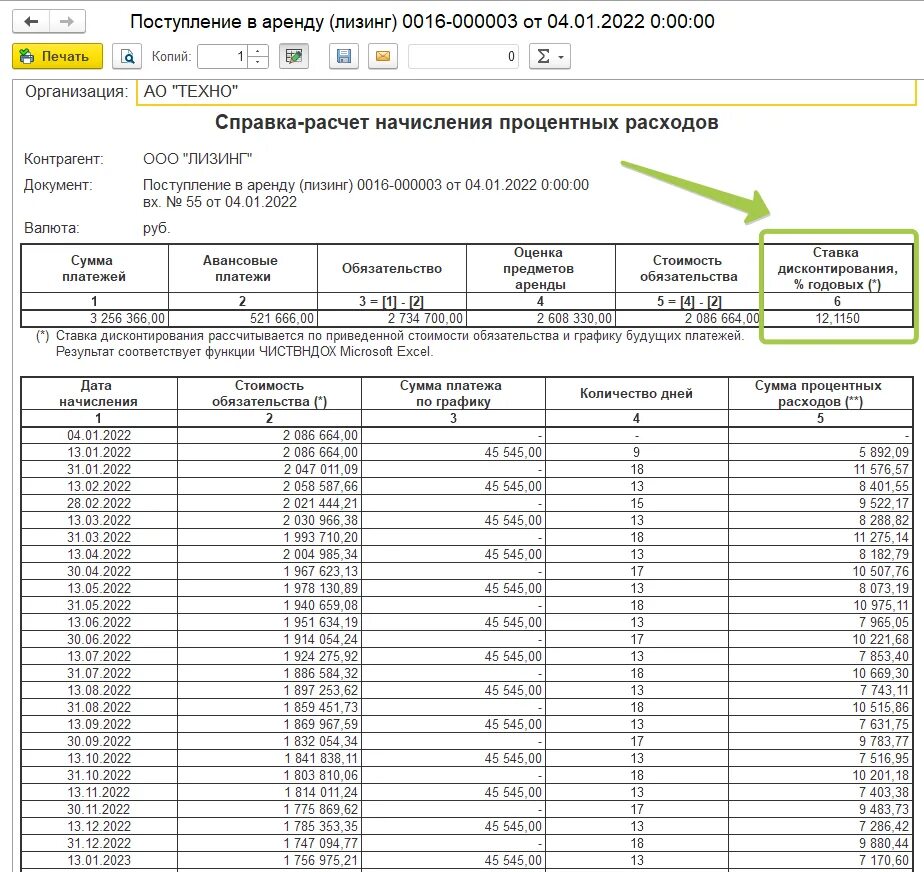
Task: Select the discount rate value 12,1150
Action: pyautogui.click(x=837, y=319)
